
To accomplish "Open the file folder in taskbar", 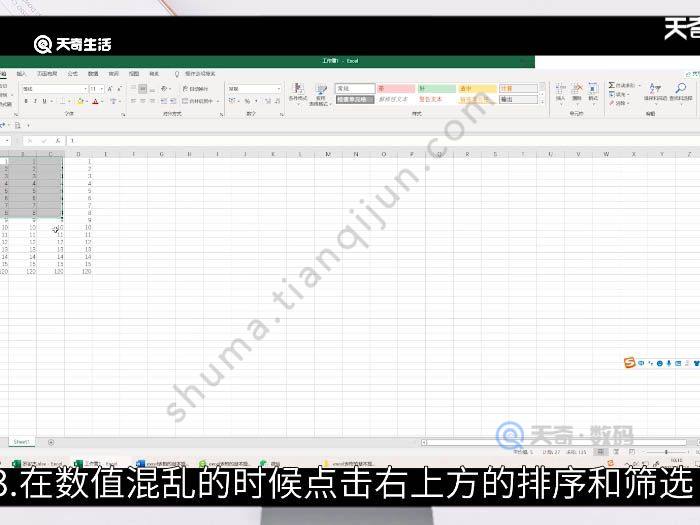I will pyautogui.click(x=348, y=463).
